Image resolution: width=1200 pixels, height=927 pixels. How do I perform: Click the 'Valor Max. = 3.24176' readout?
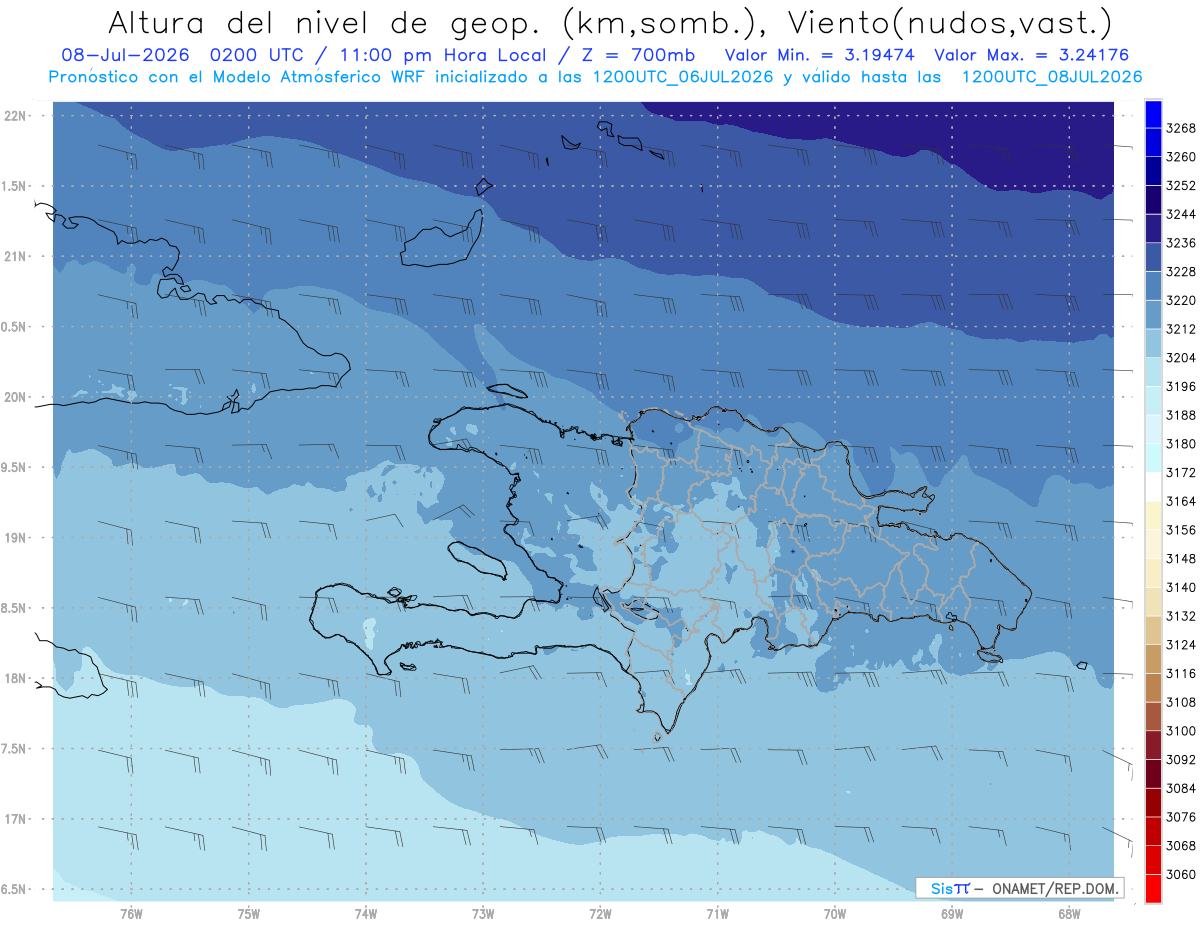pos(1031,56)
